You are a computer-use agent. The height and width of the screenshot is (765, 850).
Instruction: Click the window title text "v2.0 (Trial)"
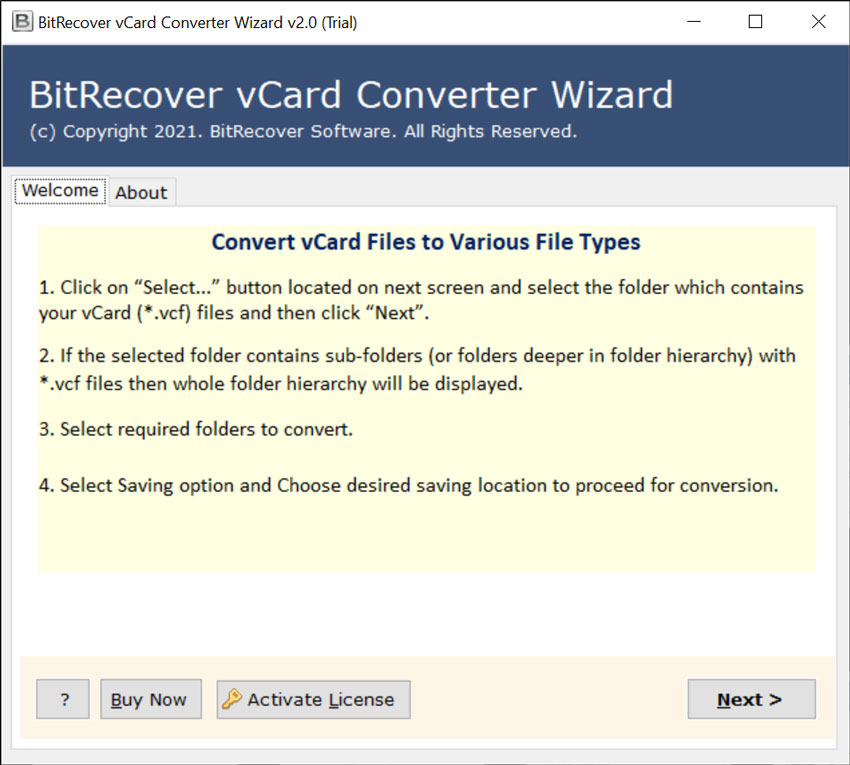322,23
